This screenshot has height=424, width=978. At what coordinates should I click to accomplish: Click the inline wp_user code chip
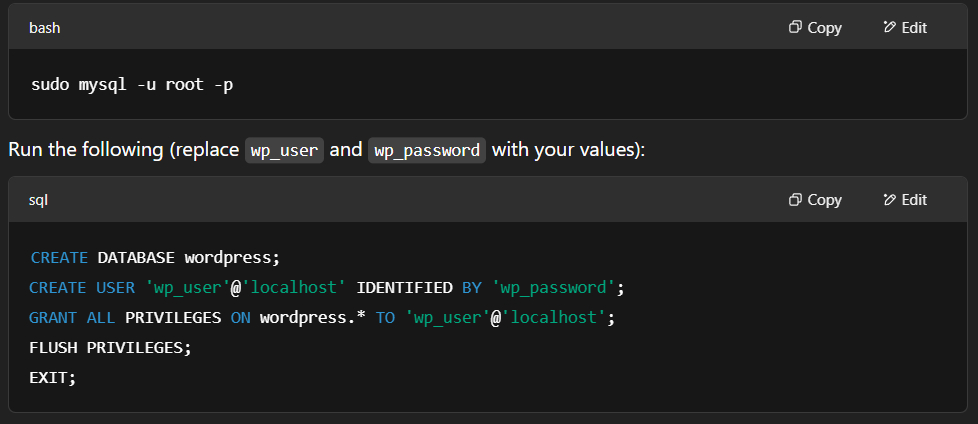[x=284, y=150]
